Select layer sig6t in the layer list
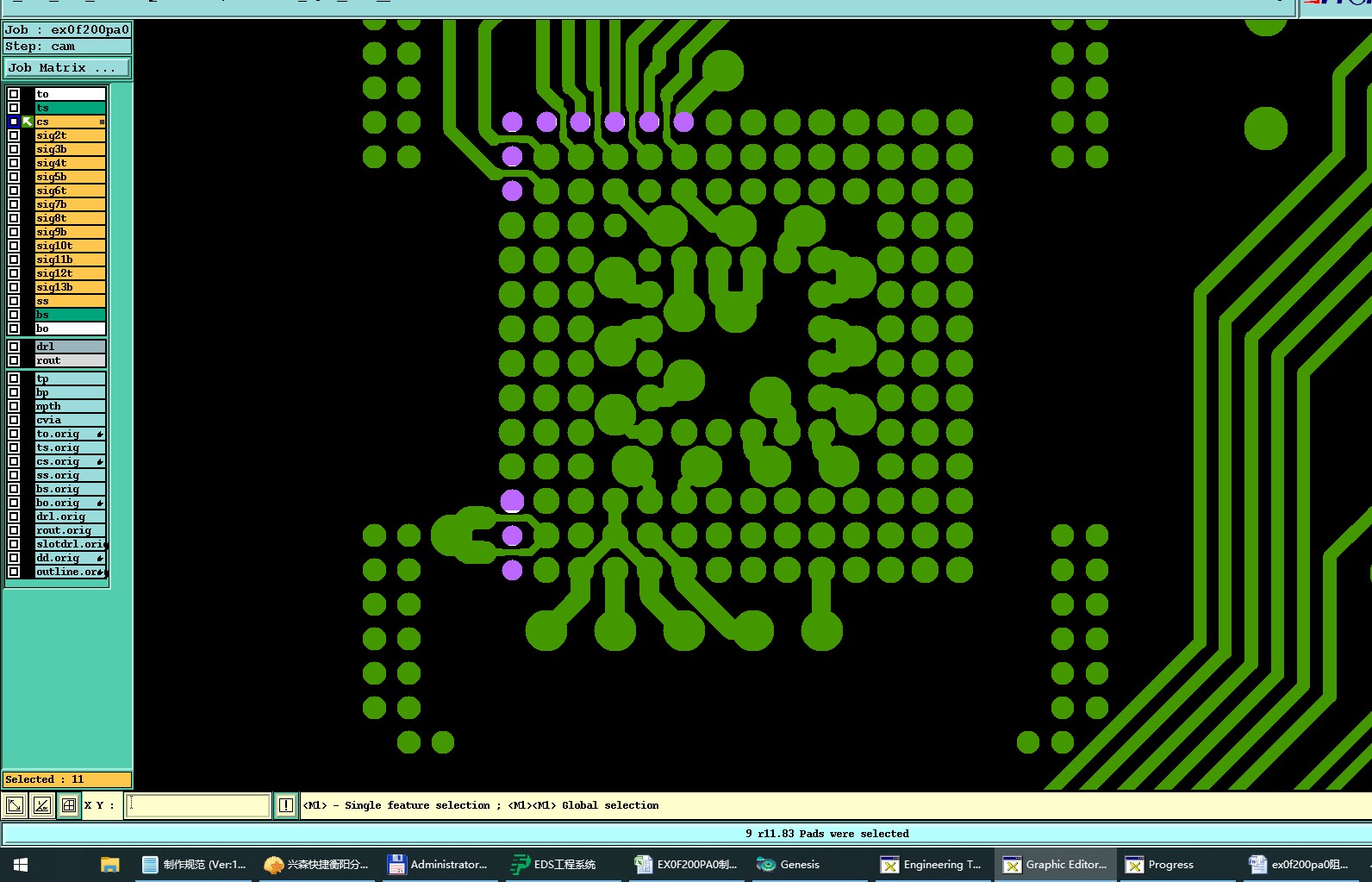Screen dimensions: 1372x882 point(70,191)
